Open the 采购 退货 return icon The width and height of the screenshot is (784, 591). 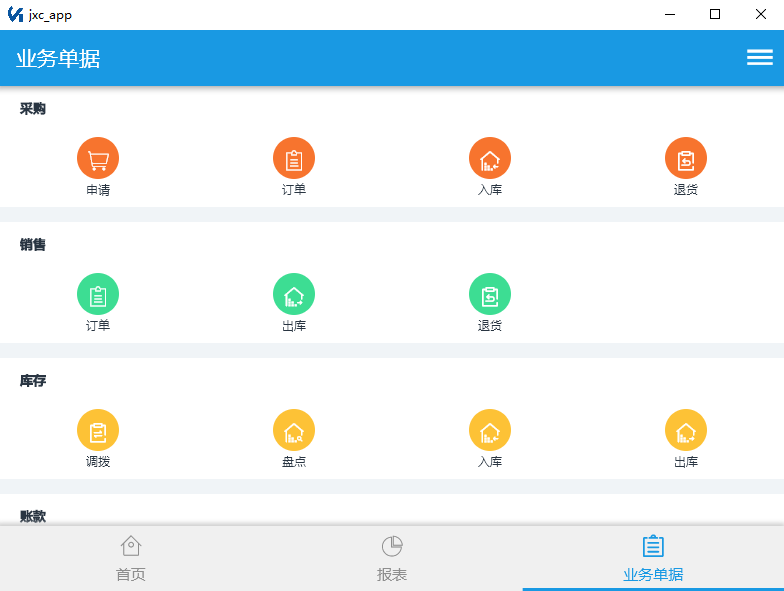tap(686, 158)
